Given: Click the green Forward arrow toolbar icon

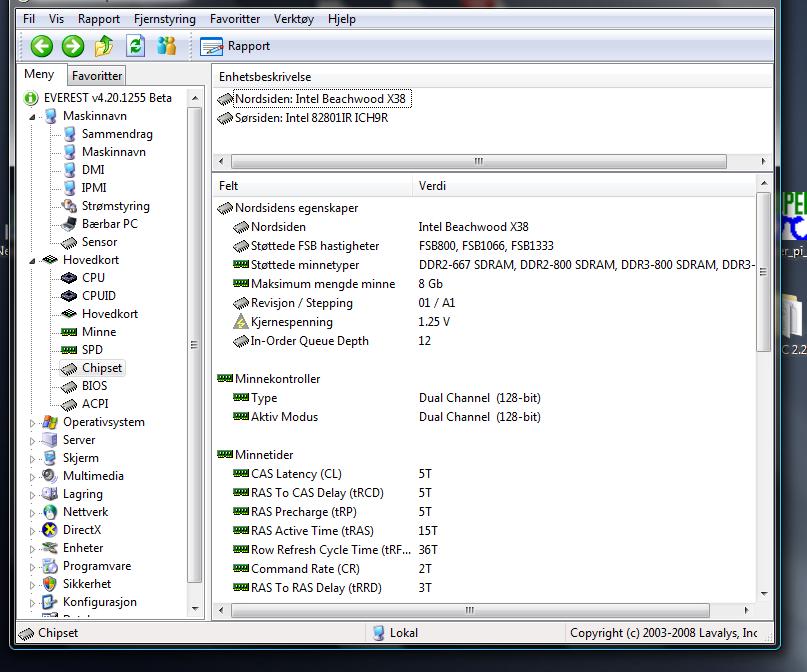Looking at the screenshot, I should [73, 46].
